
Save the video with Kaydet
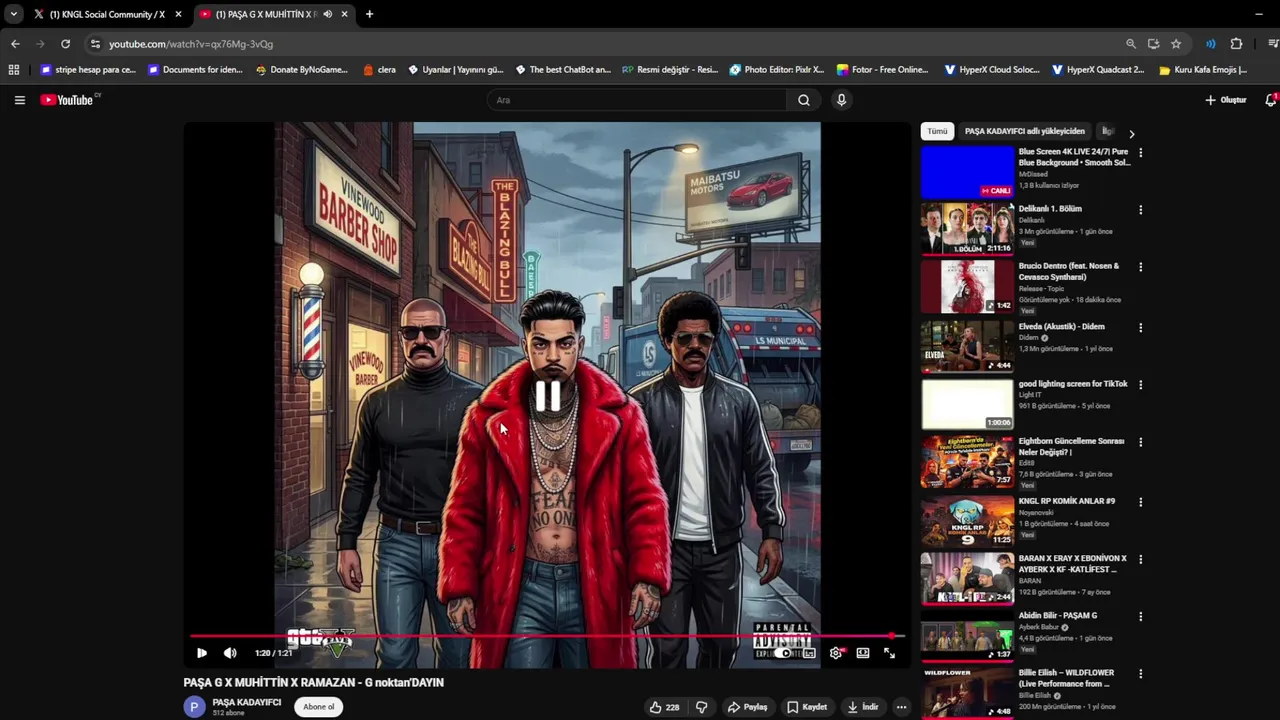click(807, 707)
